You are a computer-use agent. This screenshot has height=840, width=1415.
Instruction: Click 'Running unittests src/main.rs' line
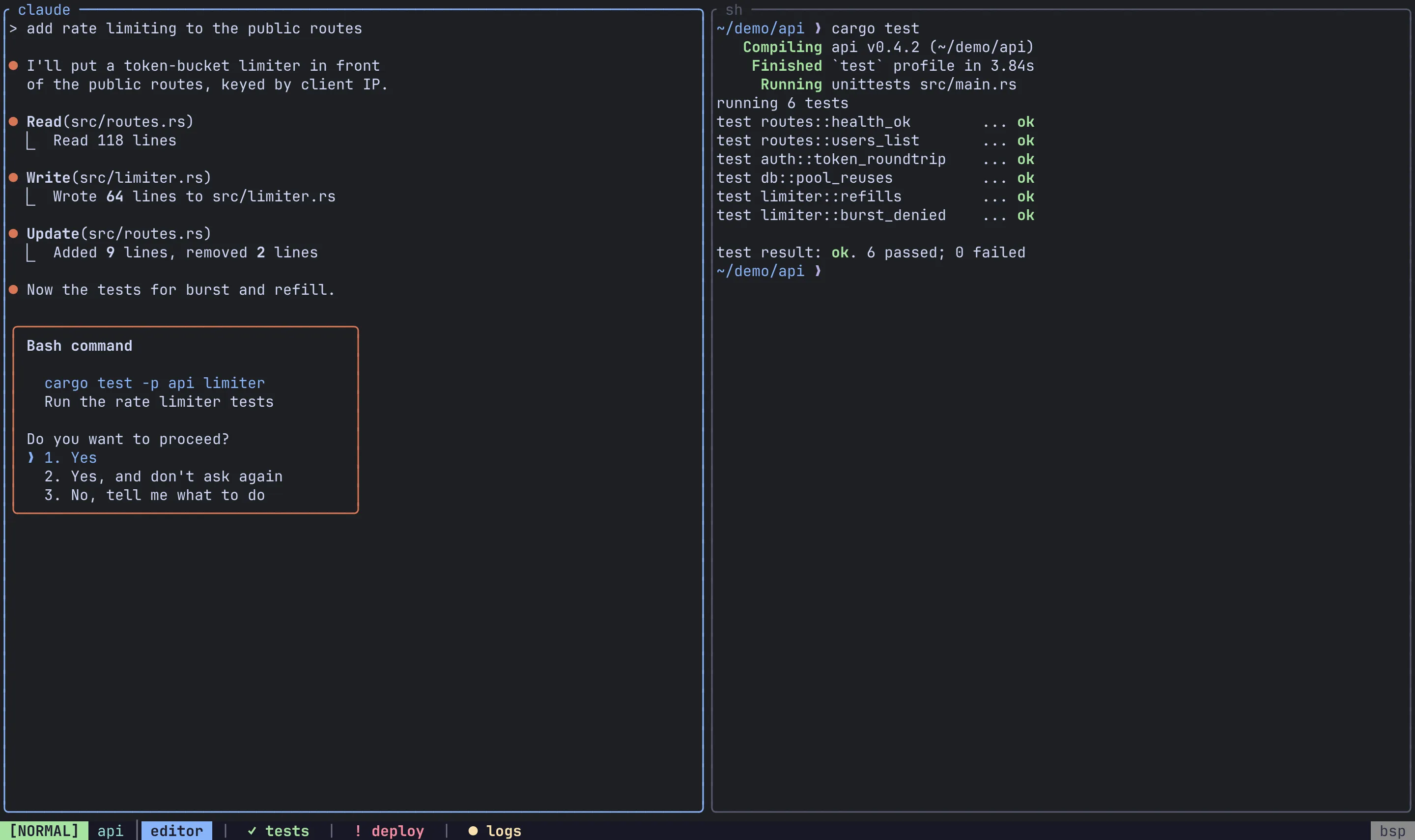click(888, 84)
